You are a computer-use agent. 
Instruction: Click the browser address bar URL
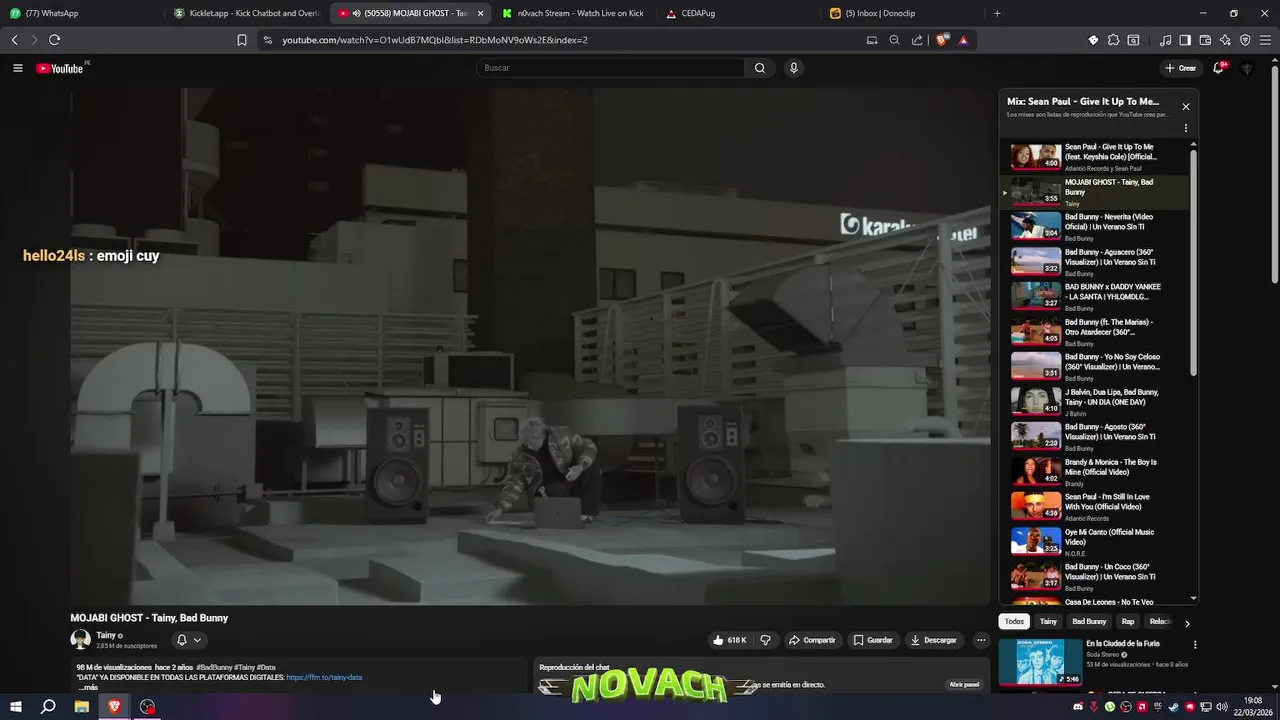coord(435,40)
